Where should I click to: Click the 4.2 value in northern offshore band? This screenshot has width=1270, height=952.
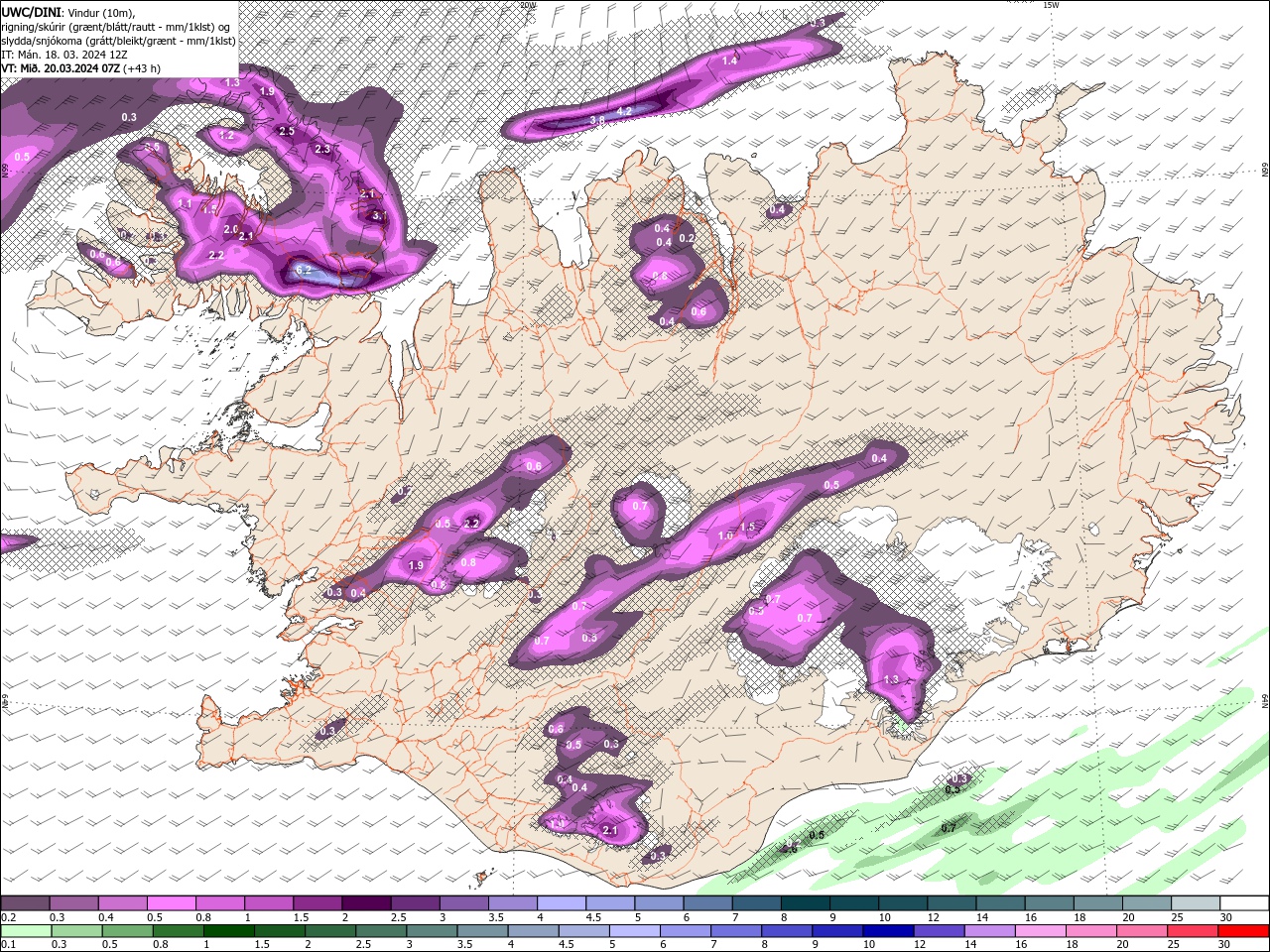tap(624, 111)
